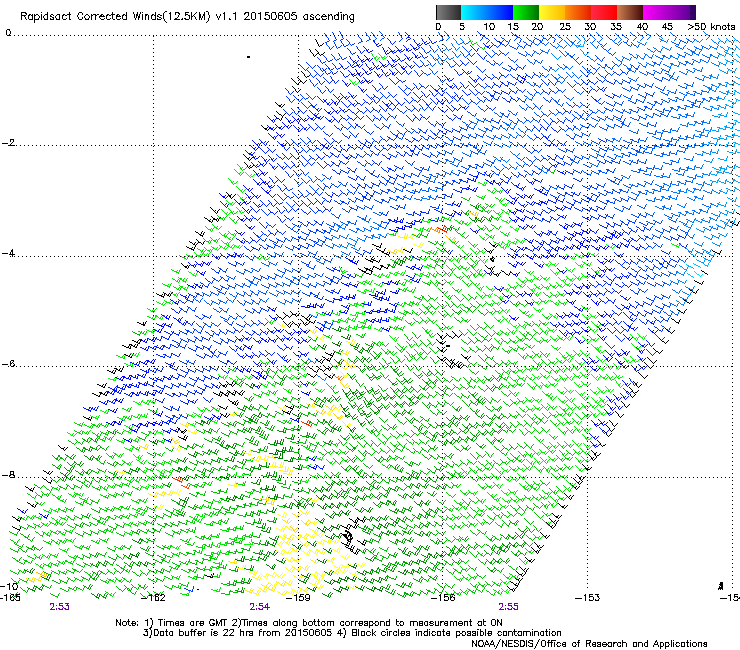Screen dimensions: 740x650
Task: Click the gray 0-5 knots color band
Action: (448, 12)
